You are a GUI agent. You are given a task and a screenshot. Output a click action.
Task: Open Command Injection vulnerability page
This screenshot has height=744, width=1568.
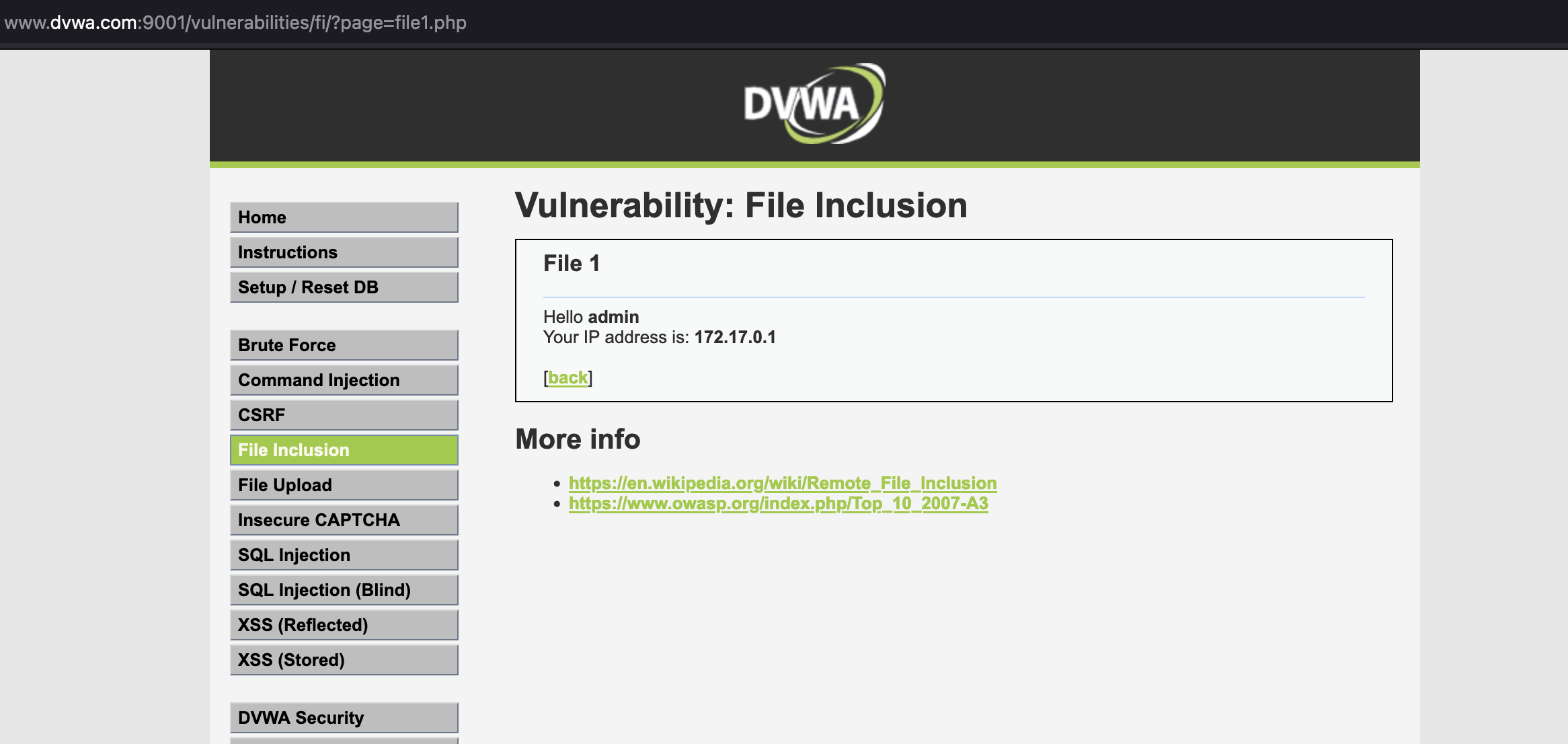point(344,380)
